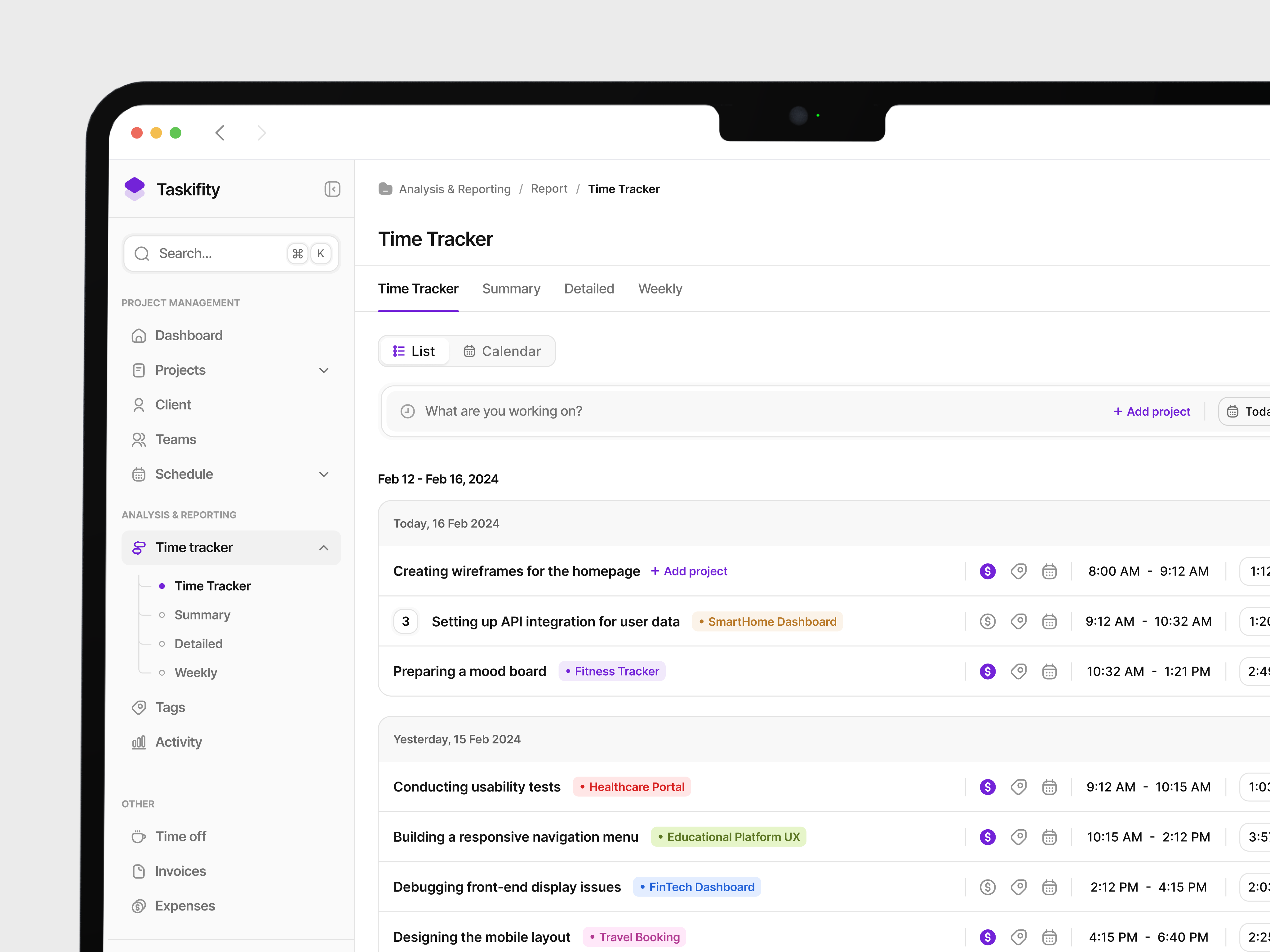
Task: Click Add project in the working-on bar
Action: click(x=1152, y=412)
